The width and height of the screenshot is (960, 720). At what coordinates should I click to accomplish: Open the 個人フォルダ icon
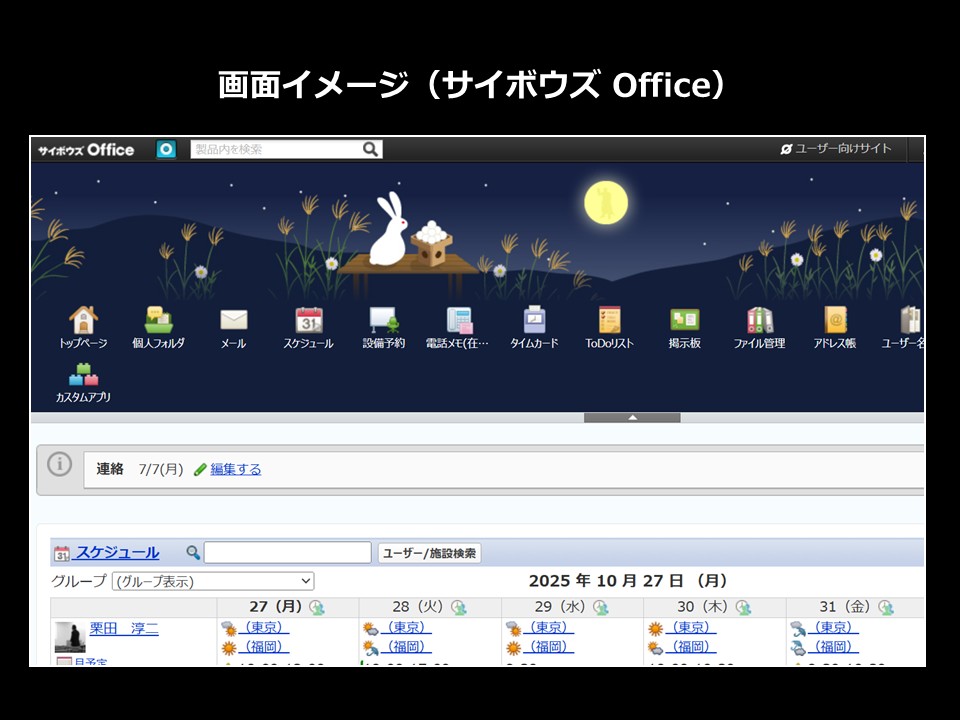pos(158,321)
